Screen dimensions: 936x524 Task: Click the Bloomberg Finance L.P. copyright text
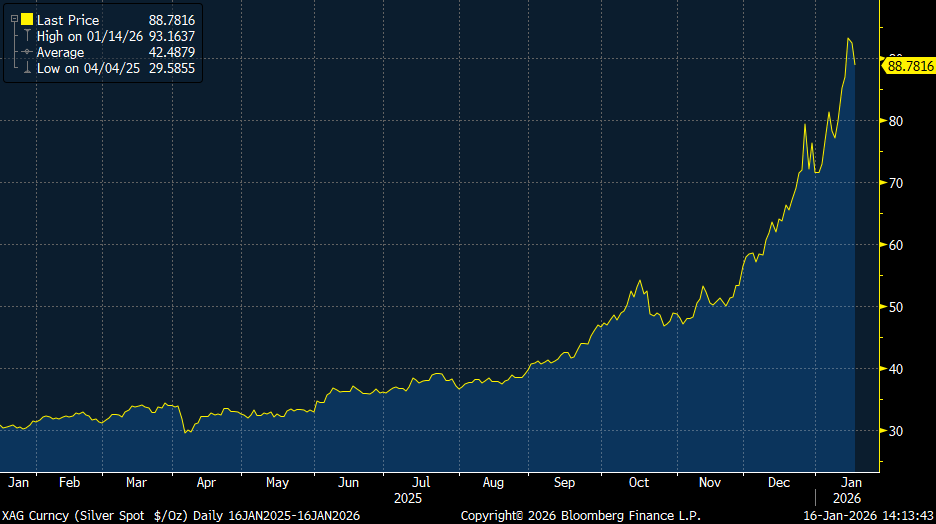tap(580, 515)
